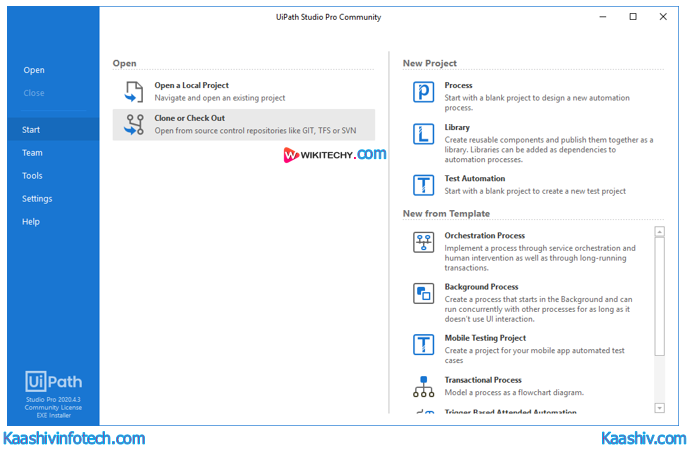Select the Library project icon

[423, 134]
